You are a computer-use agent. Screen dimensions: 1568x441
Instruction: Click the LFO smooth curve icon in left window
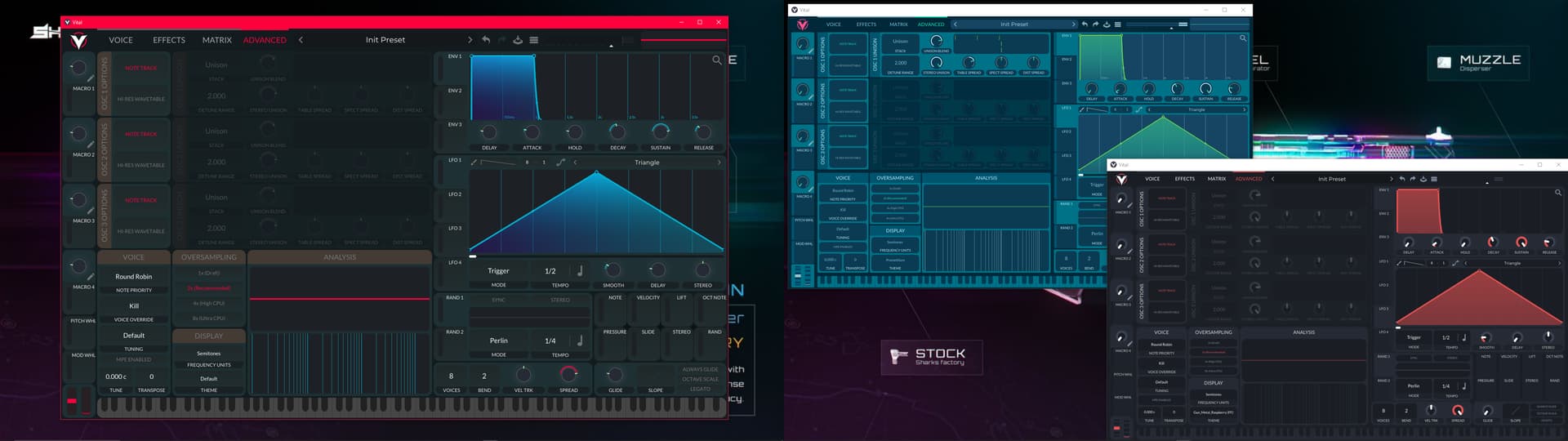560,163
